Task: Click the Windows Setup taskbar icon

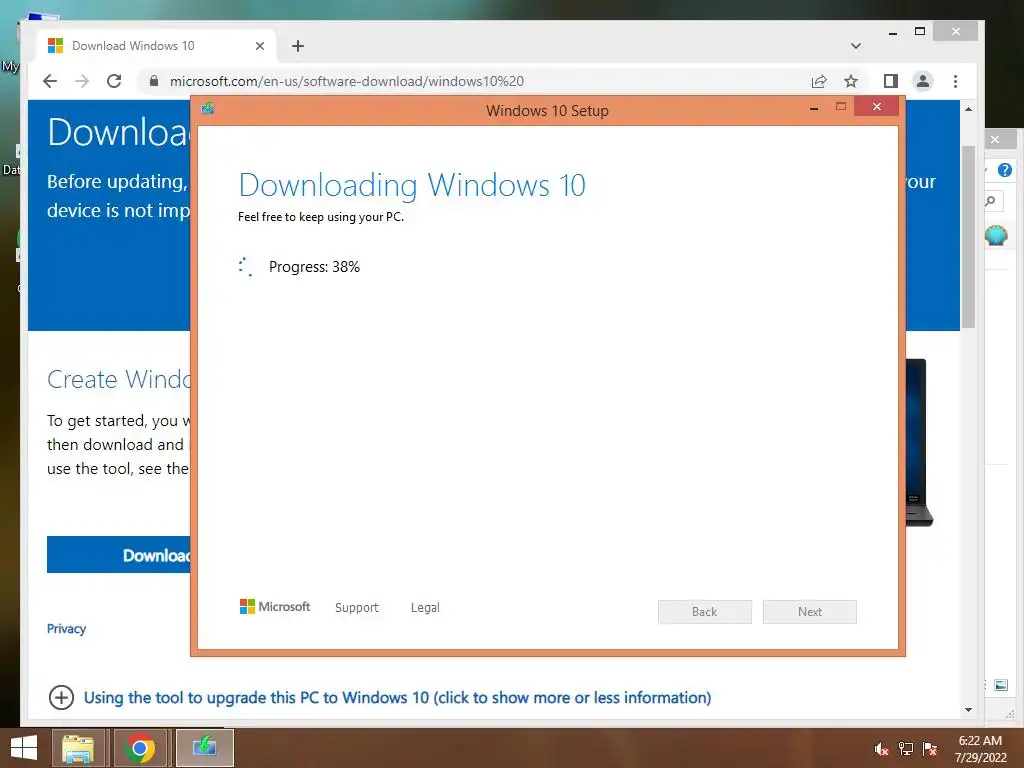Action: (x=204, y=748)
